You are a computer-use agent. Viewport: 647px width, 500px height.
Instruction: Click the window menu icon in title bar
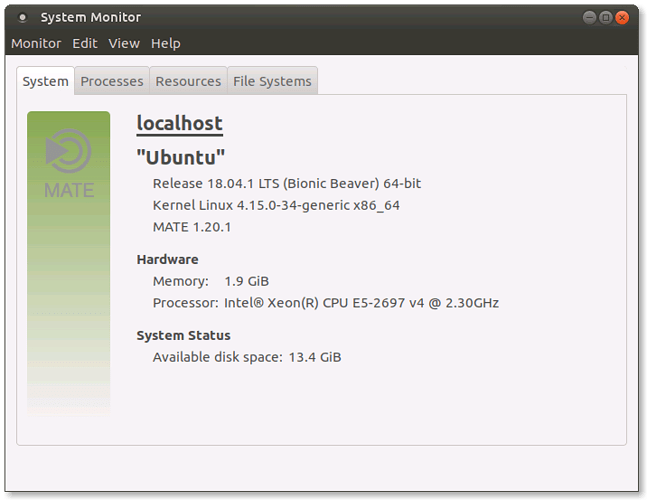tap(22, 17)
